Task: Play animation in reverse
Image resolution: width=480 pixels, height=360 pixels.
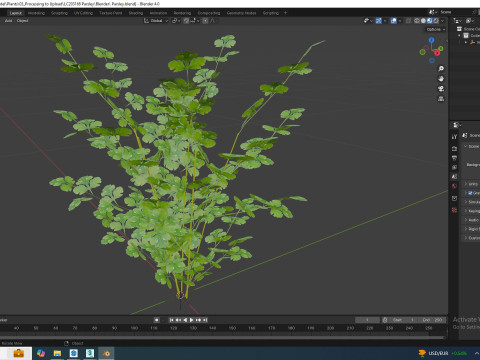Action: coord(185,320)
